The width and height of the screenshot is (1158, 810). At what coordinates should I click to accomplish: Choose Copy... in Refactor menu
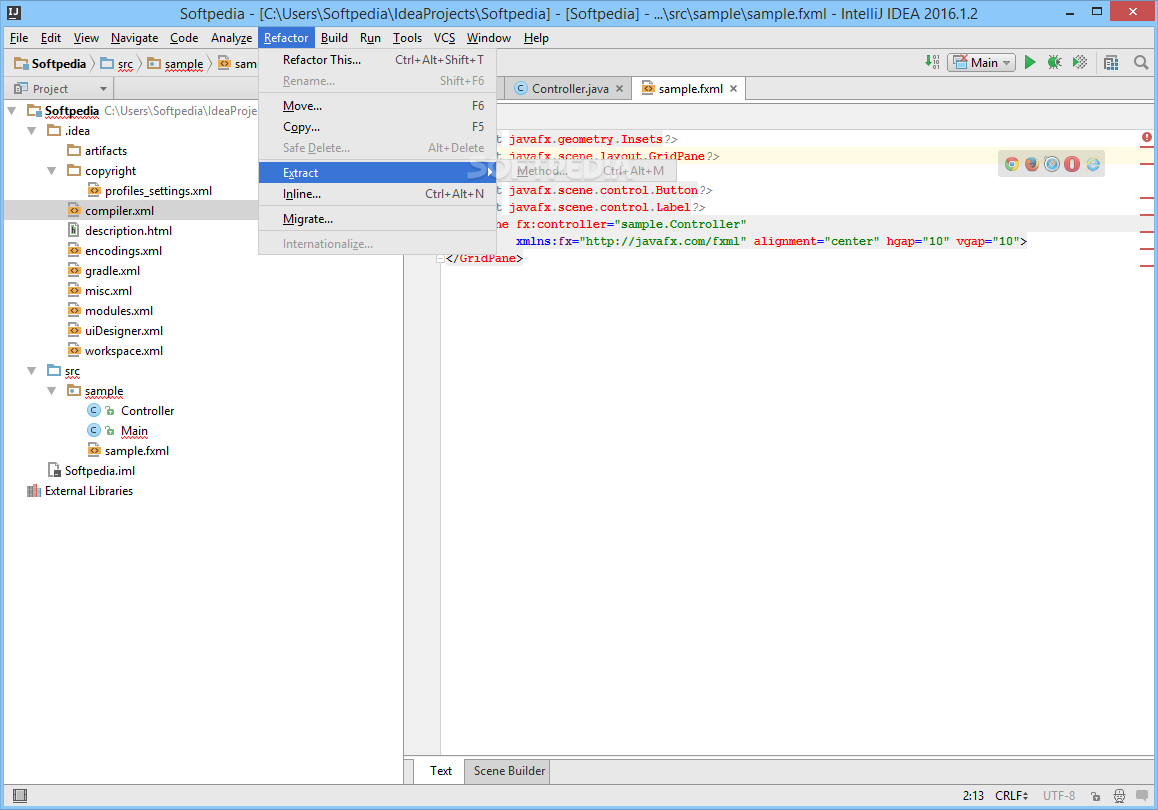point(377,127)
